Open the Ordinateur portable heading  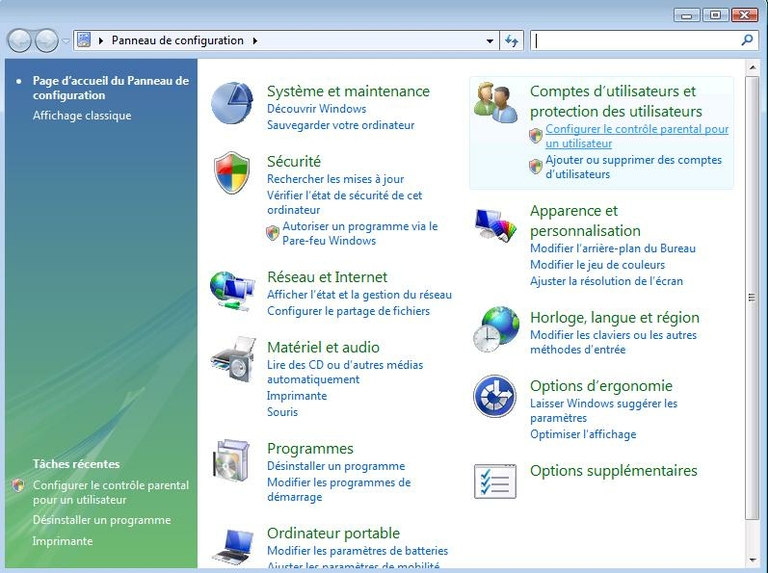click(334, 533)
